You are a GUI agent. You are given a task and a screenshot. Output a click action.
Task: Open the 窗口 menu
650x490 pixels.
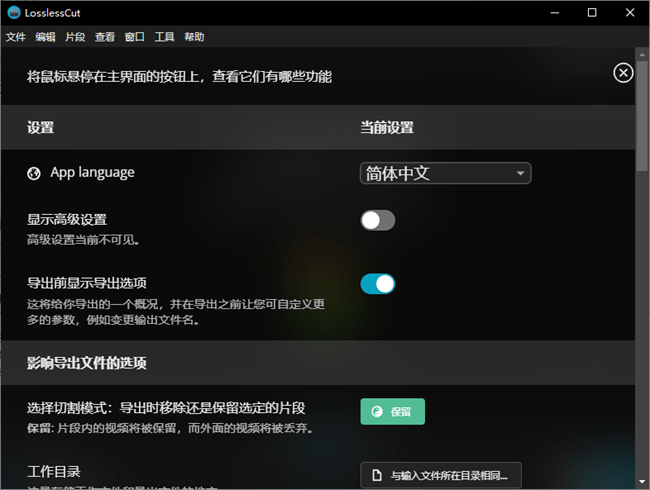(135, 37)
